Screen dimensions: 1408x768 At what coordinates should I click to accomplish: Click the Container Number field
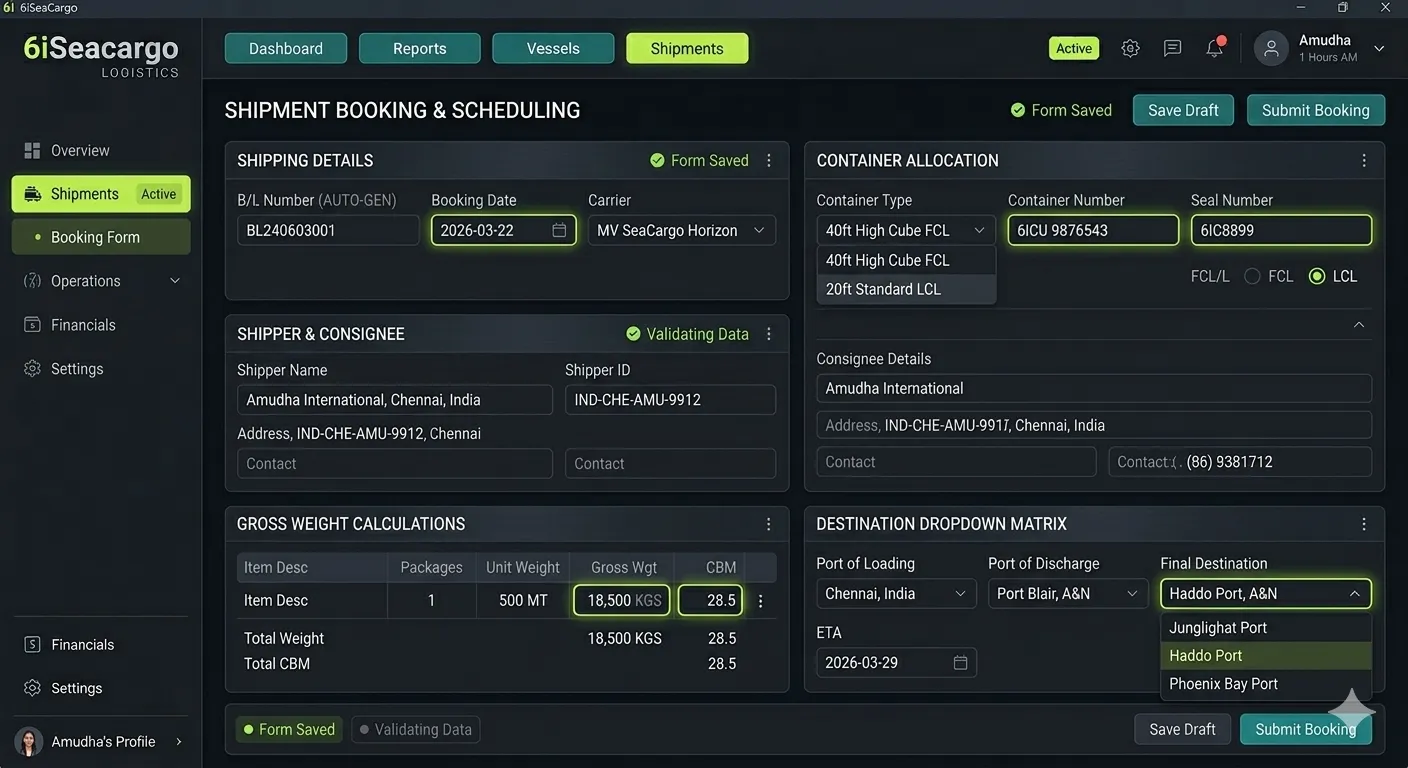pyautogui.click(x=1093, y=230)
